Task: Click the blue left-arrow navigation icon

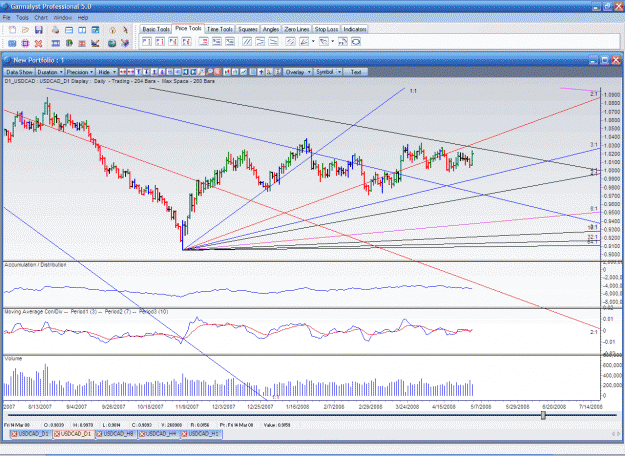Action: tap(186, 72)
